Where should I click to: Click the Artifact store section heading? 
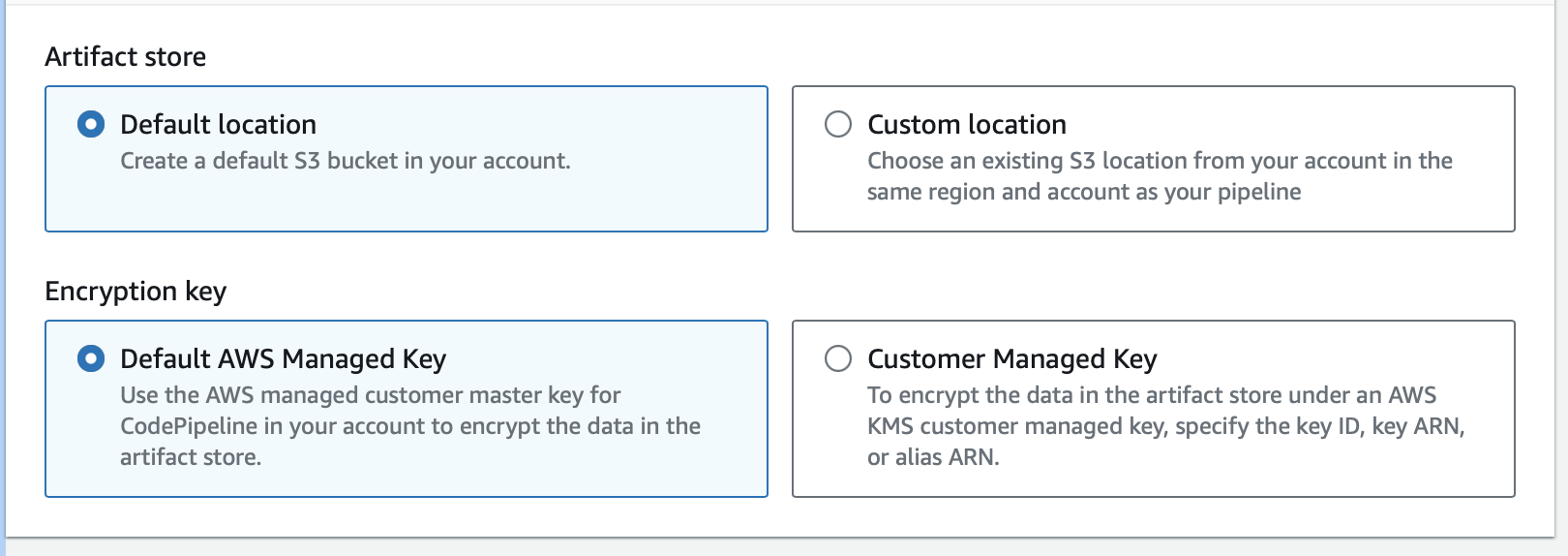coord(125,56)
